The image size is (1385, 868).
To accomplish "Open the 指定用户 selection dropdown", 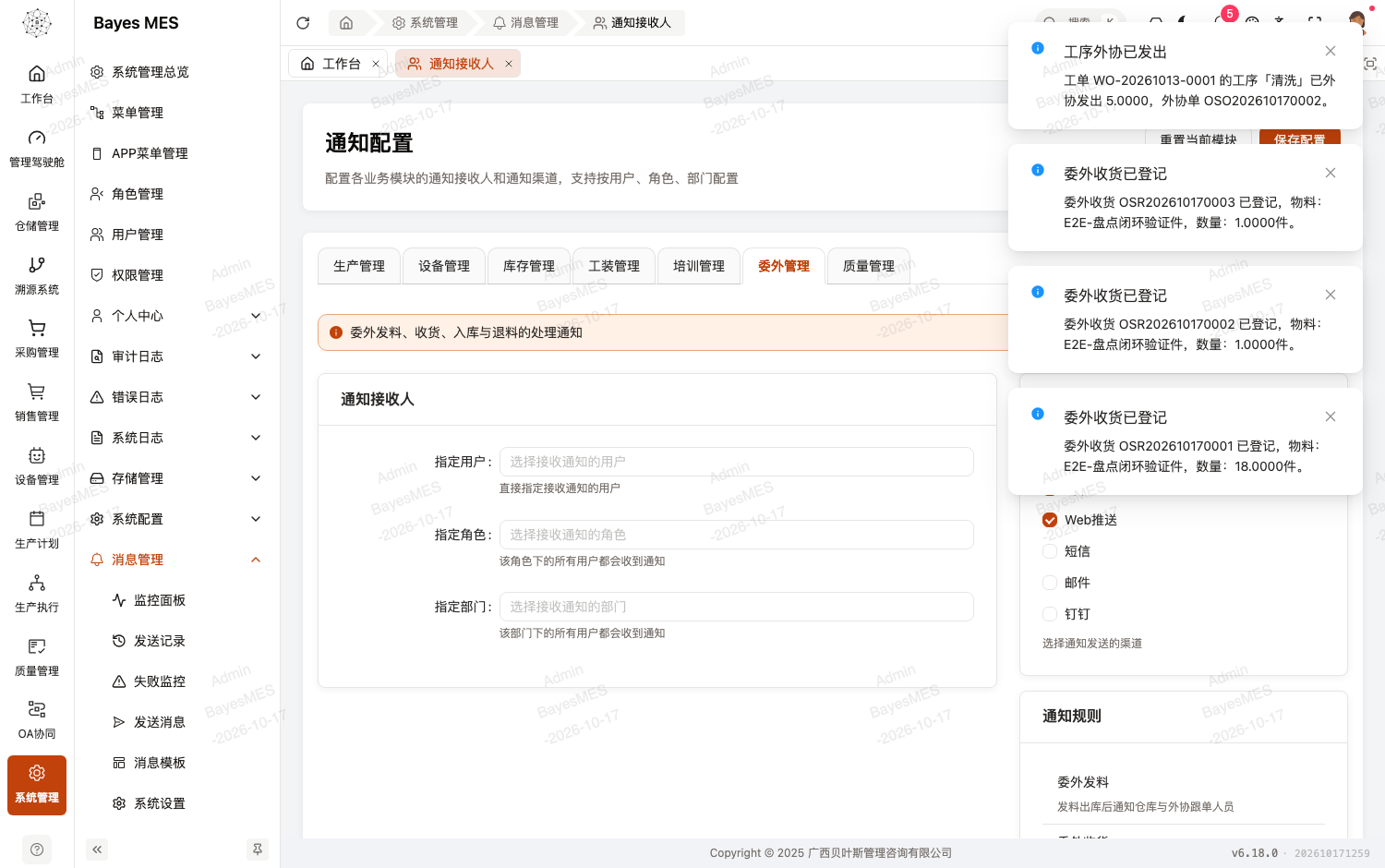I will point(737,462).
